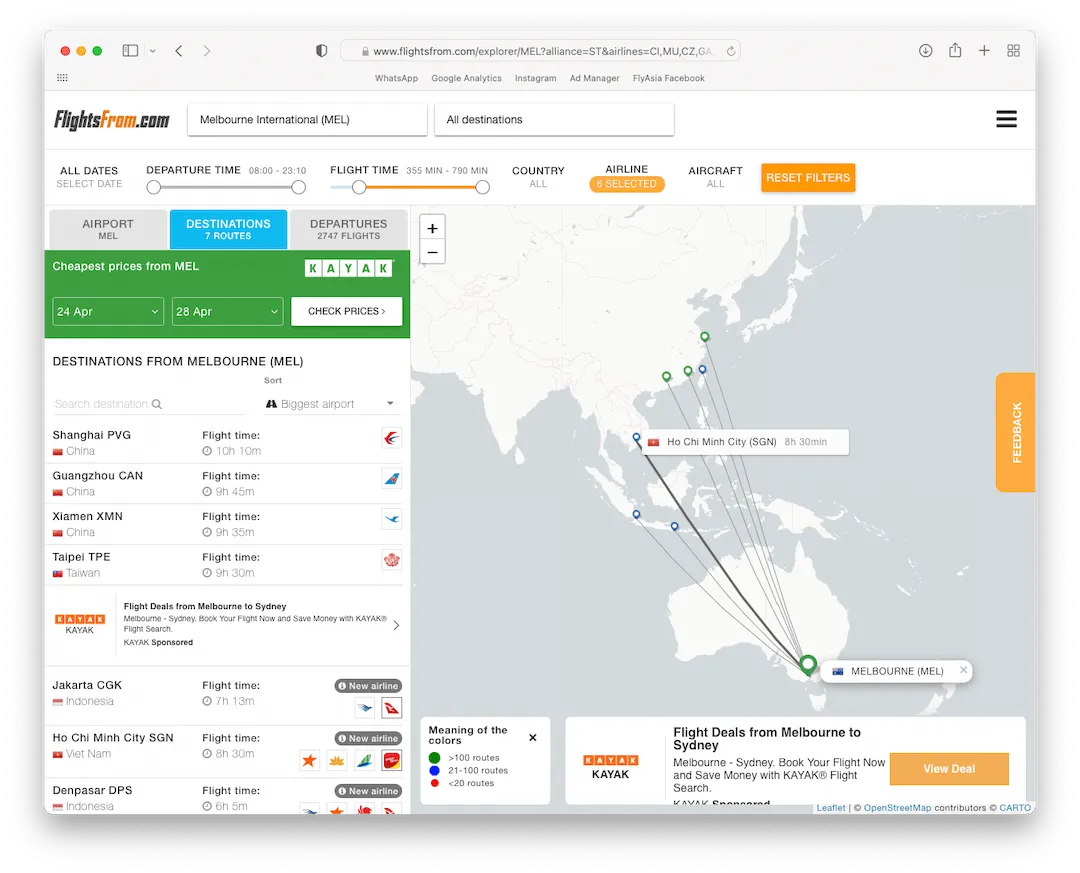Open the 28 Apr return date dropdown
Image resolution: width=1080 pixels, height=873 pixels.
[227, 312]
